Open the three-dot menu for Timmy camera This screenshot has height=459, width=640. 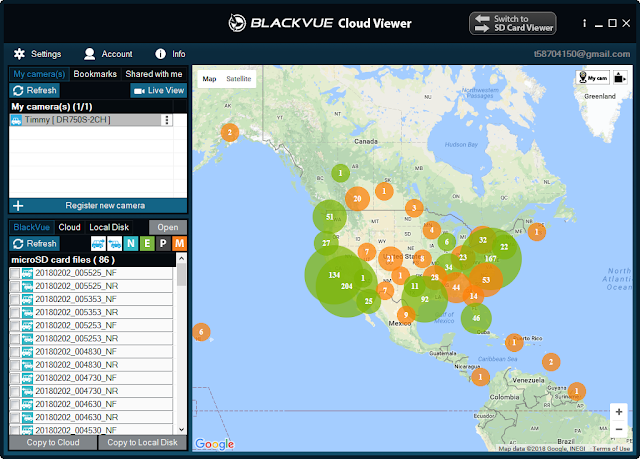167,120
